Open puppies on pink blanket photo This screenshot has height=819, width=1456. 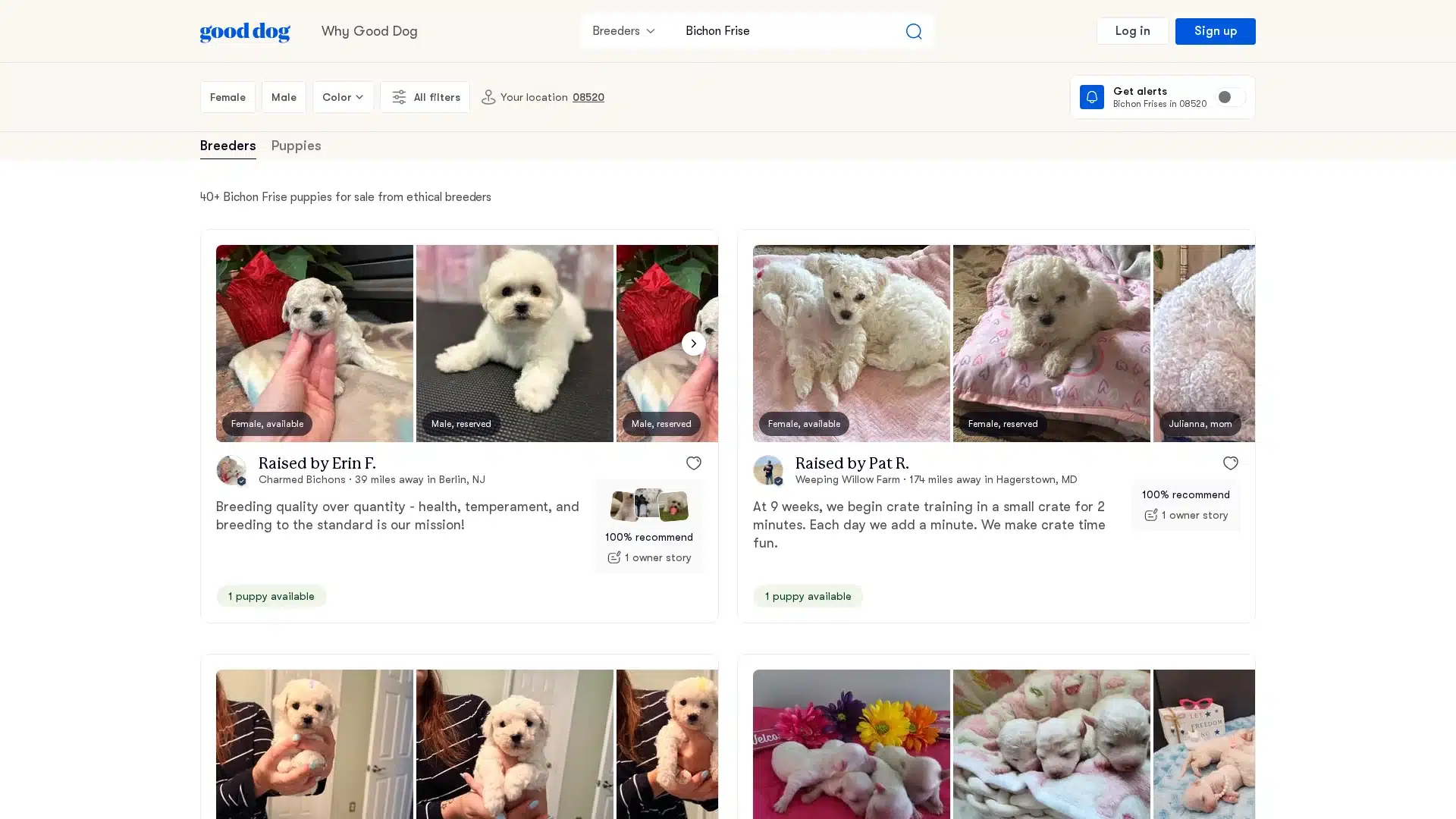pyautogui.click(x=1052, y=744)
